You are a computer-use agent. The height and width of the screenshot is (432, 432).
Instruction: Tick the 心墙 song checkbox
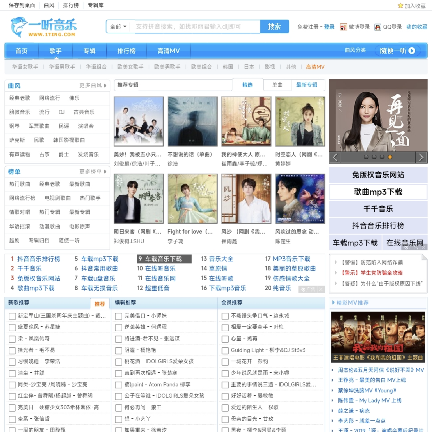coord(225,339)
